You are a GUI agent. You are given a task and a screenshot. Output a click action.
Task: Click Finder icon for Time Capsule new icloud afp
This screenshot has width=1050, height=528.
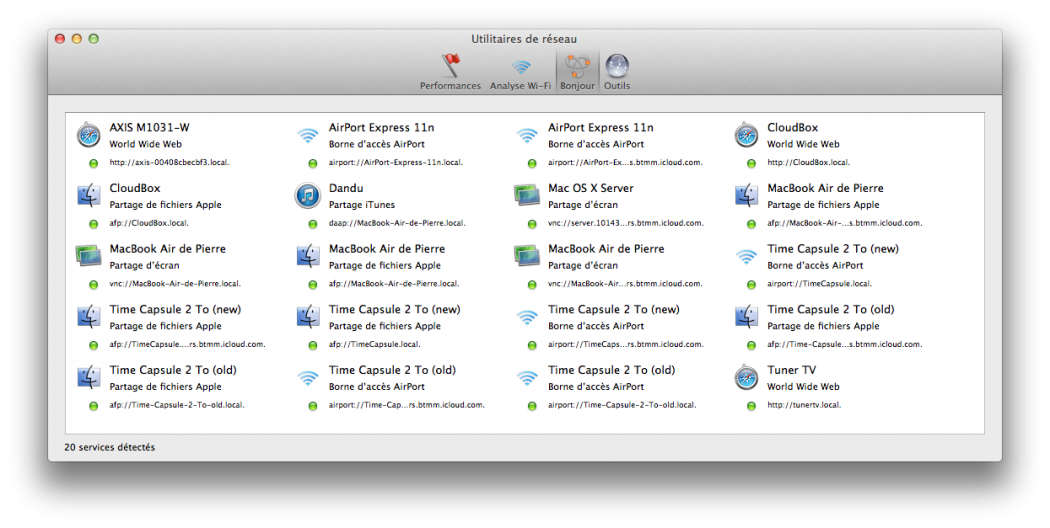(x=88, y=317)
